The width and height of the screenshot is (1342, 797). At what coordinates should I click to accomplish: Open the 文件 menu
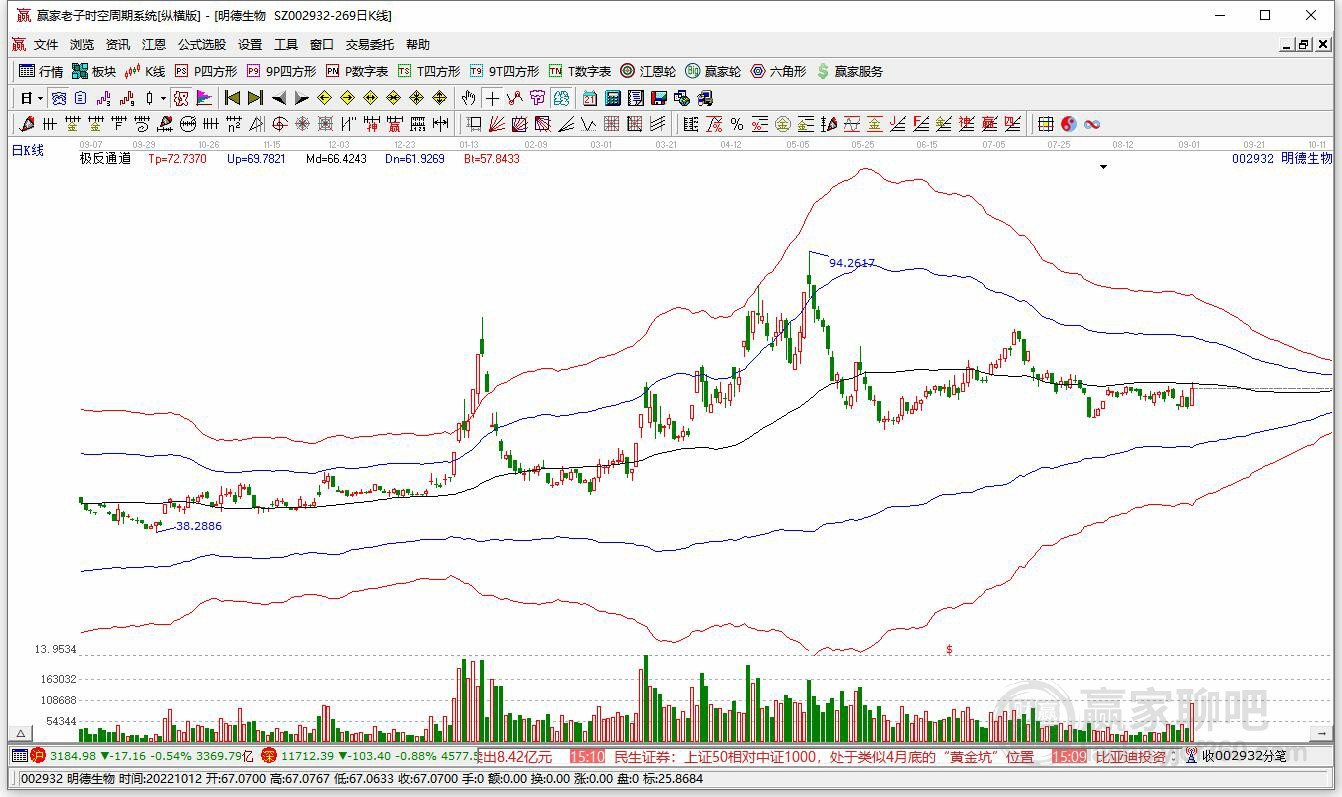46,45
